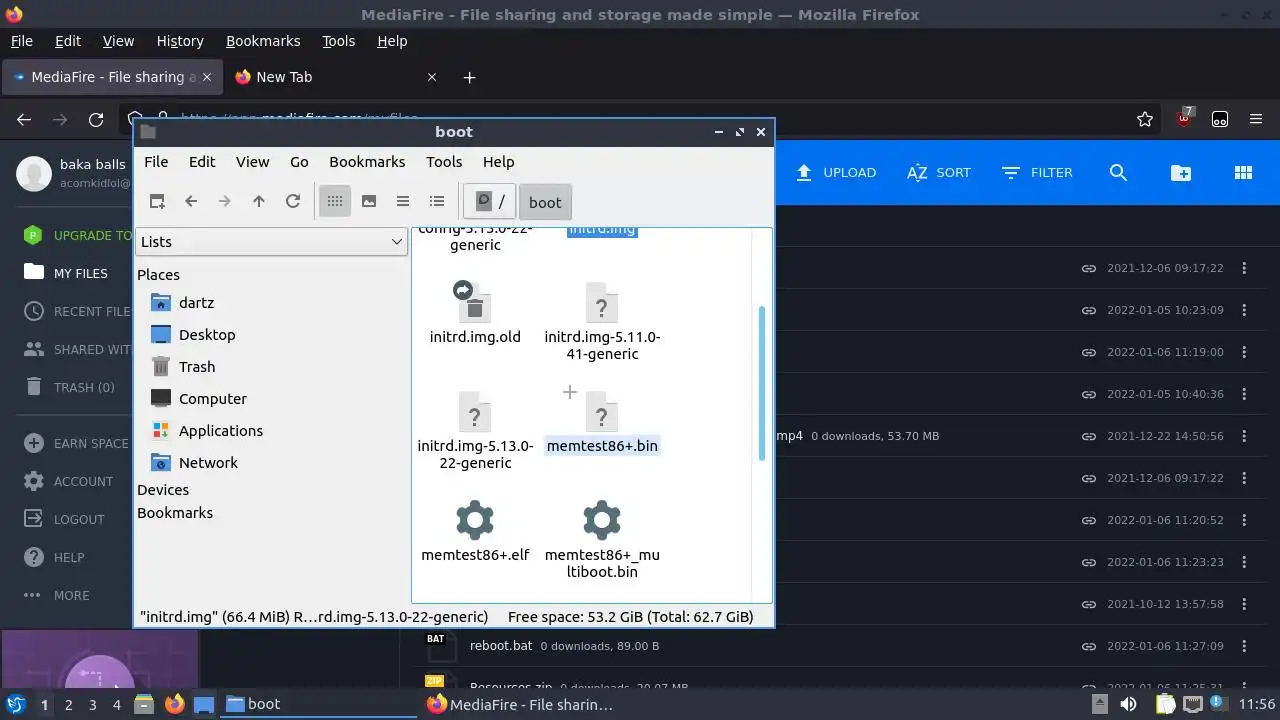Click FILTER in MediaFire toolbar

pyautogui.click(x=1037, y=172)
